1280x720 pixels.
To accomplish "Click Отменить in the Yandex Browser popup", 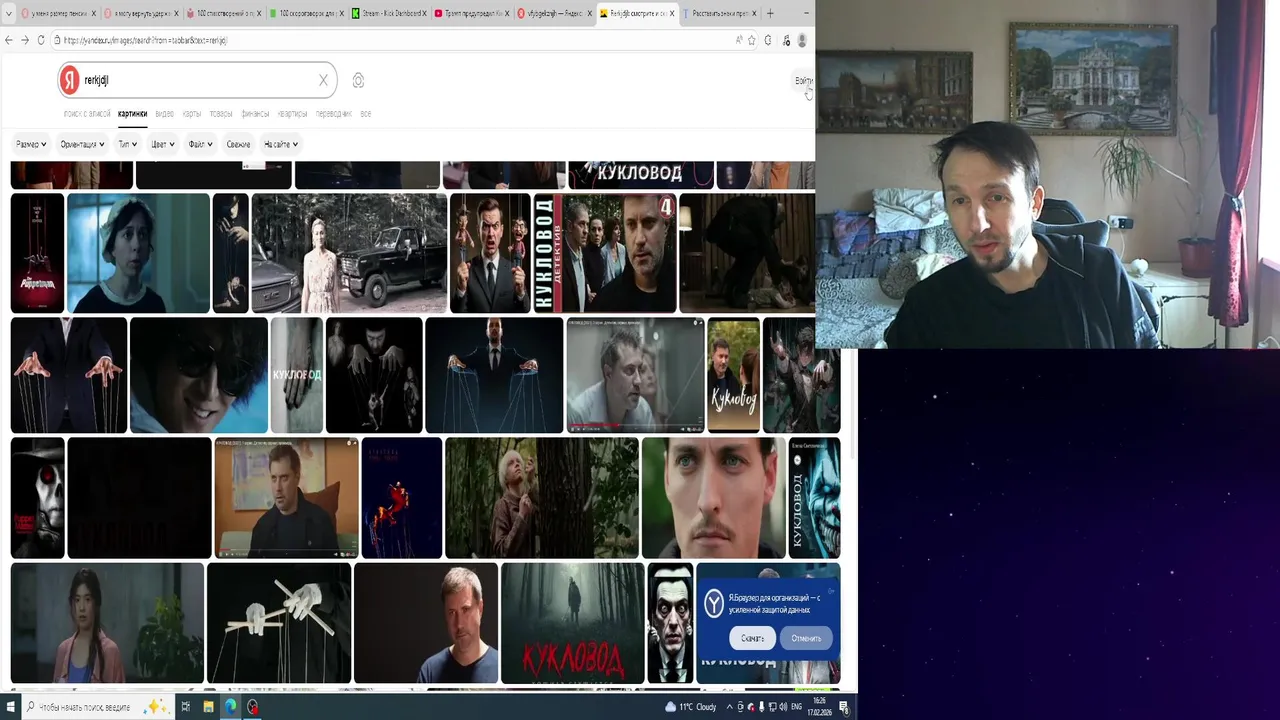I will 806,638.
